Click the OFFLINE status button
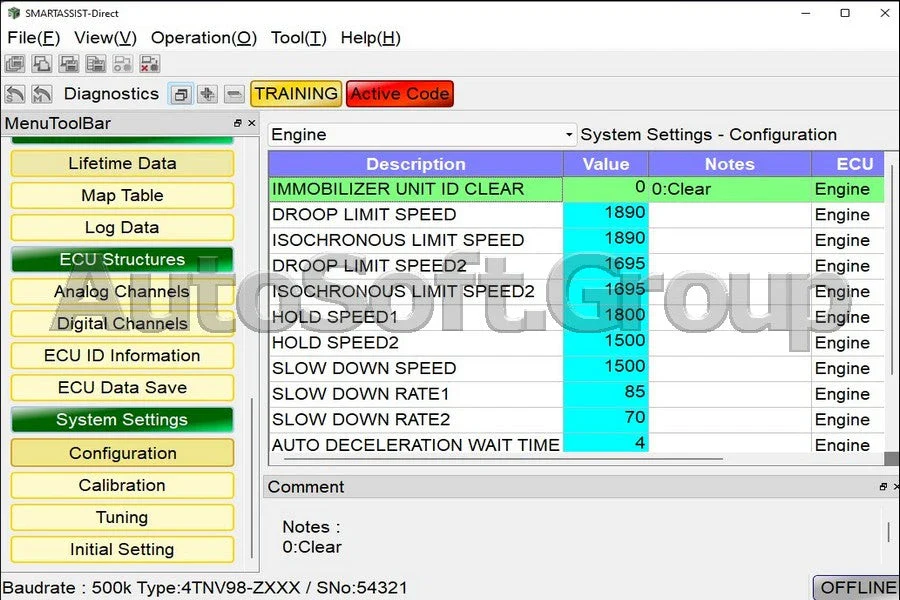 click(857, 587)
